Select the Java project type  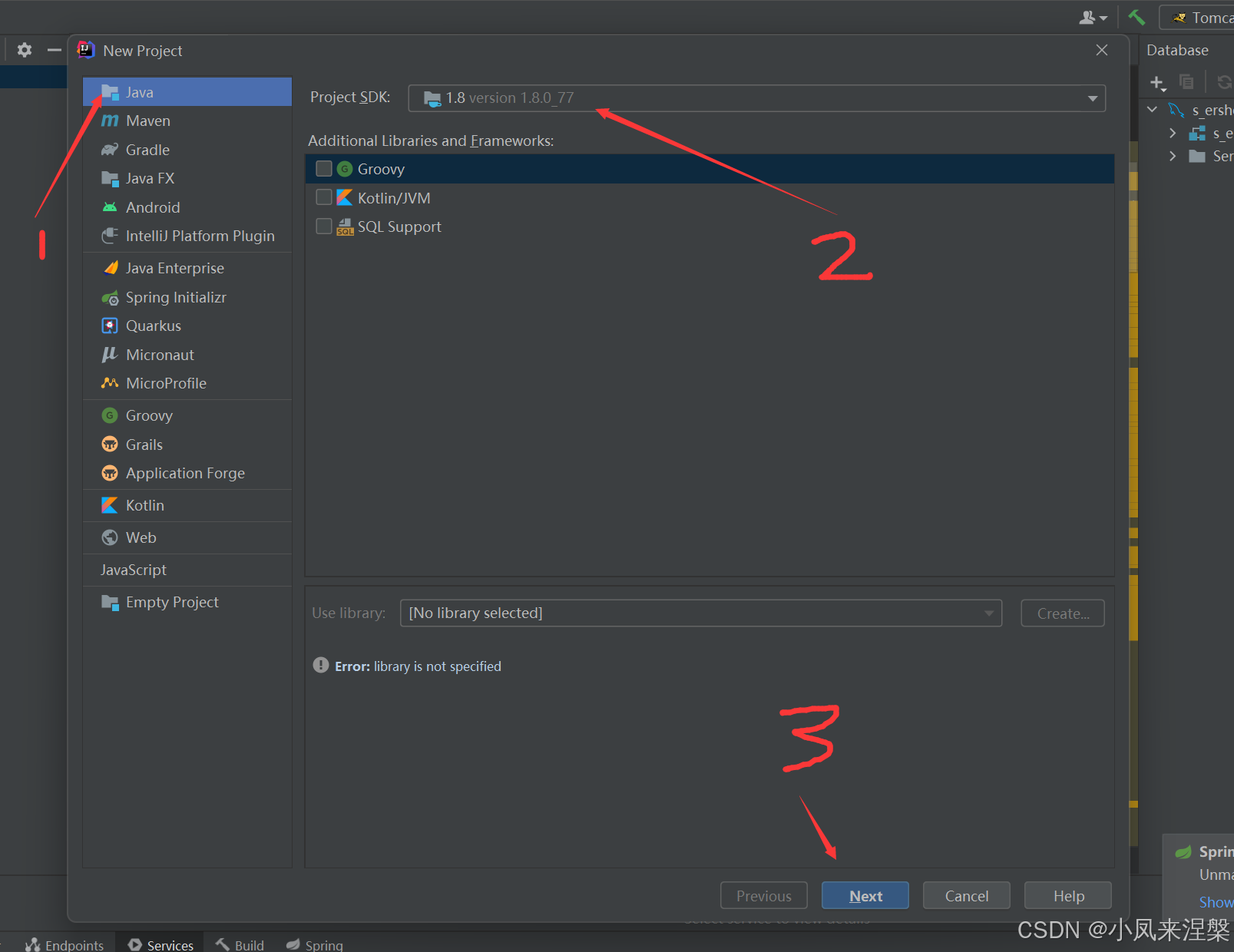[187, 92]
